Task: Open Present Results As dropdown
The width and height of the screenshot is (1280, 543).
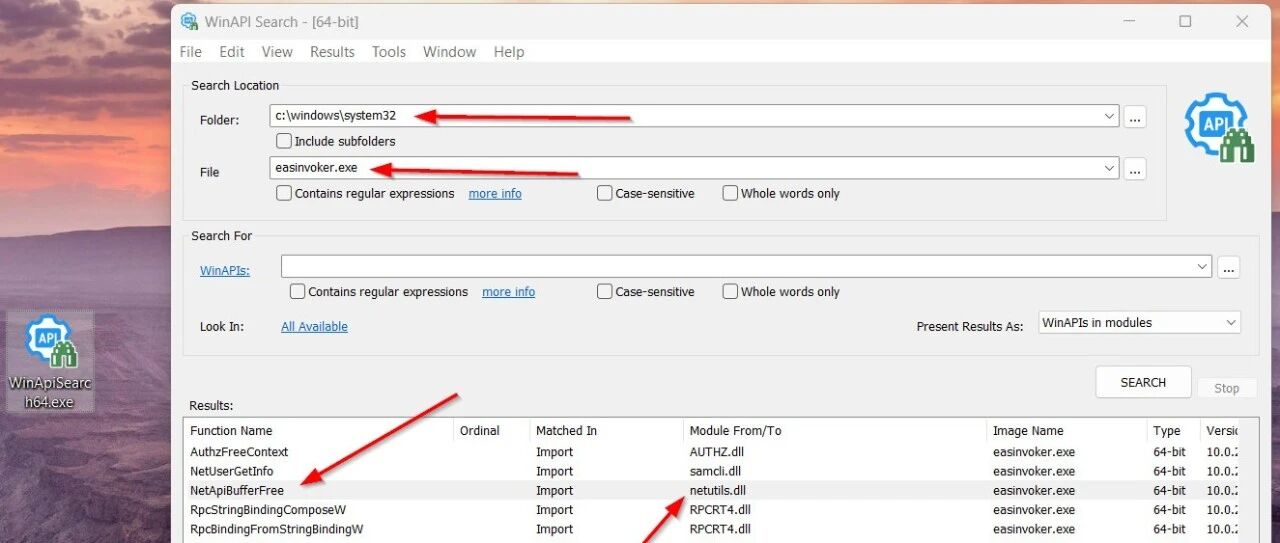Action: [1140, 323]
